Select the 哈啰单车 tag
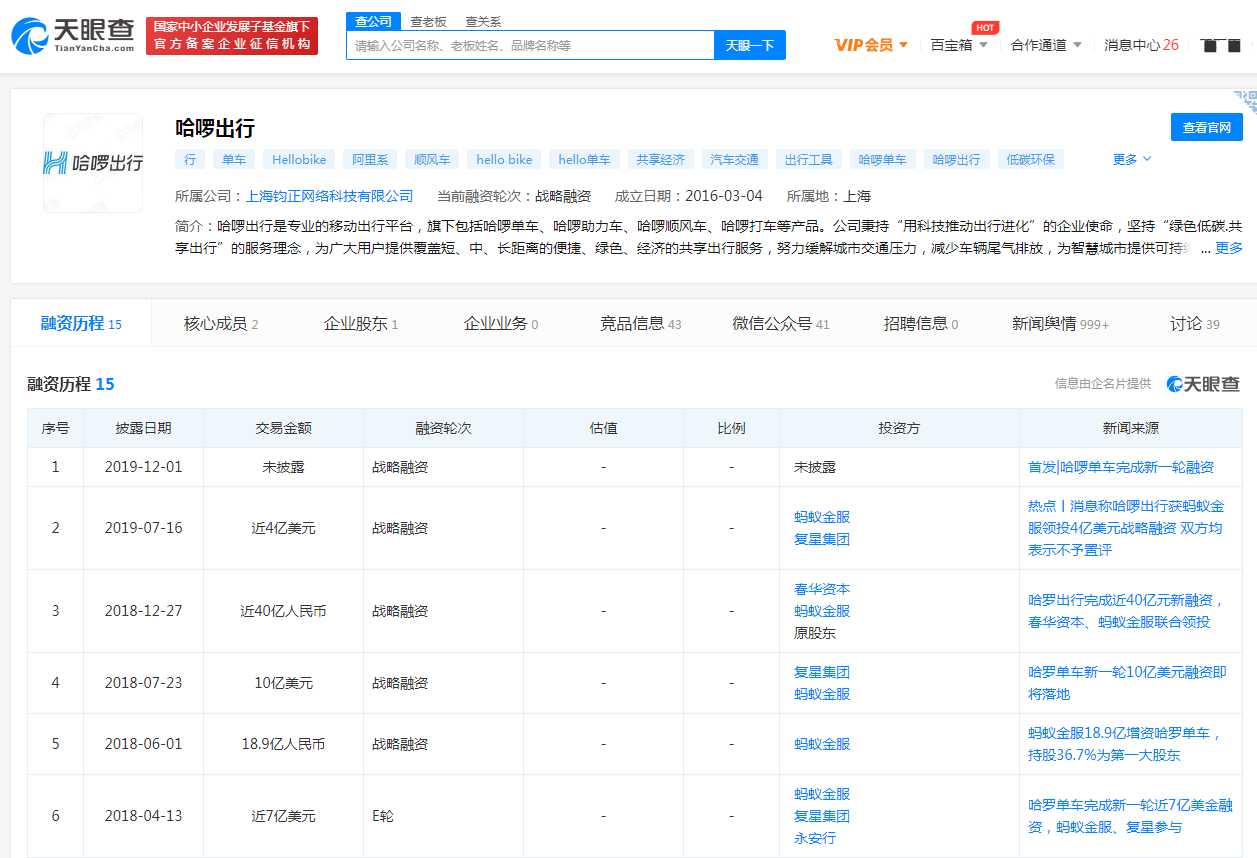This screenshot has width=1257, height=858. [x=883, y=159]
